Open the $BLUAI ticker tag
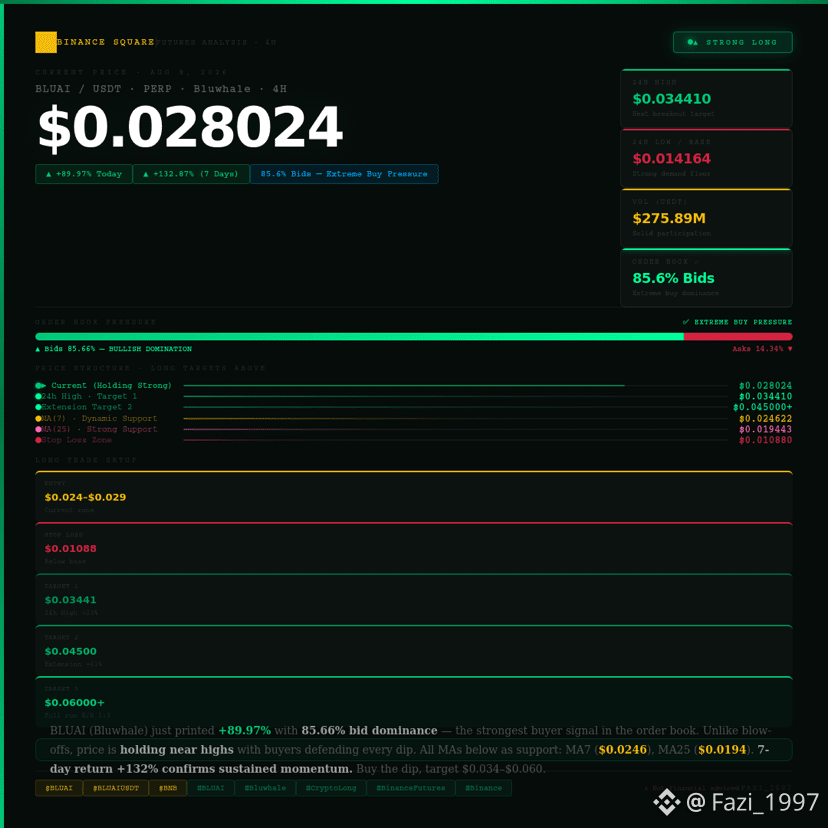This screenshot has width=828, height=828. coord(59,788)
